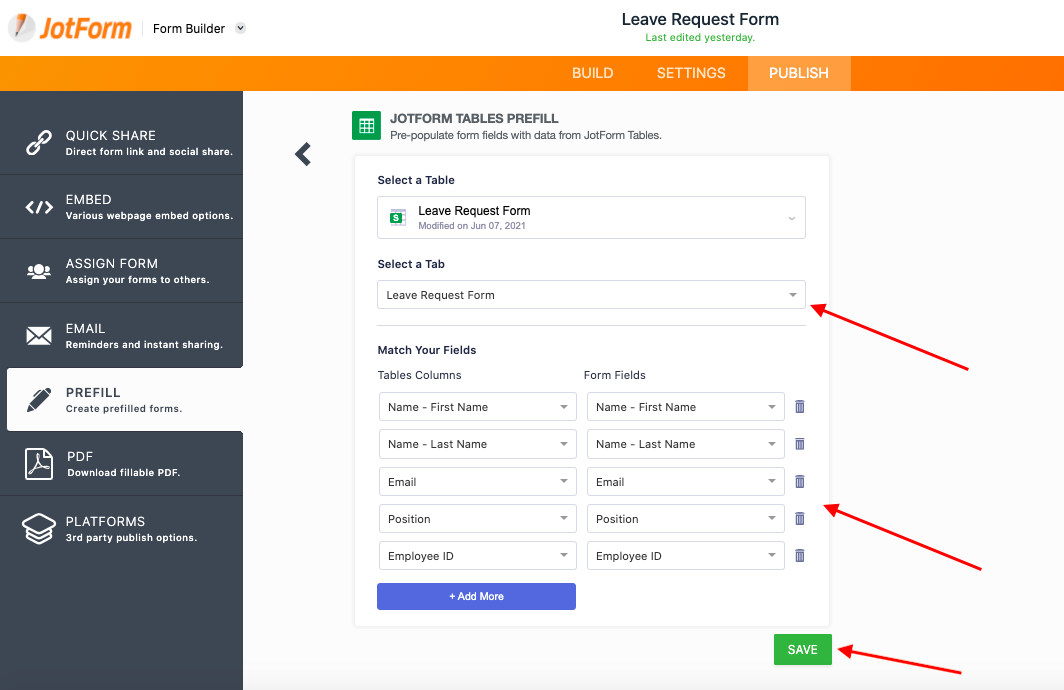
Task: Open Form Fields Email dropdown
Action: 685,482
